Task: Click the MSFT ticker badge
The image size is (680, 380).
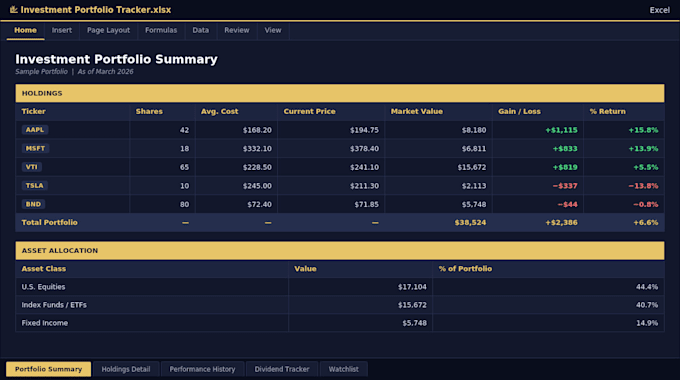Action: 35,148
